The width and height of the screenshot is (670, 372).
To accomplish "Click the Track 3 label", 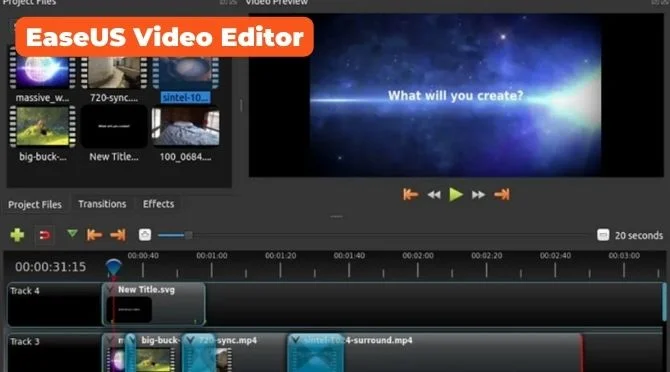I will pyautogui.click(x=25, y=342).
